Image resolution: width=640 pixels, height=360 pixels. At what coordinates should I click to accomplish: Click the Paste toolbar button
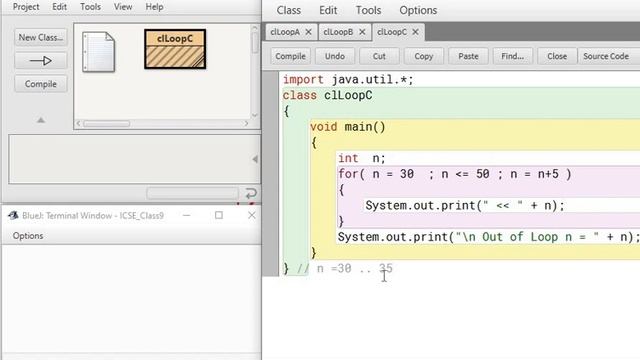pyautogui.click(x=468, y=56)
